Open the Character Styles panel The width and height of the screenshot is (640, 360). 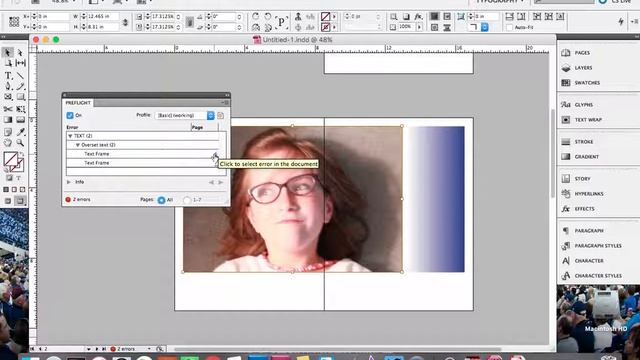pyautogui.click(x=598, y=276)
